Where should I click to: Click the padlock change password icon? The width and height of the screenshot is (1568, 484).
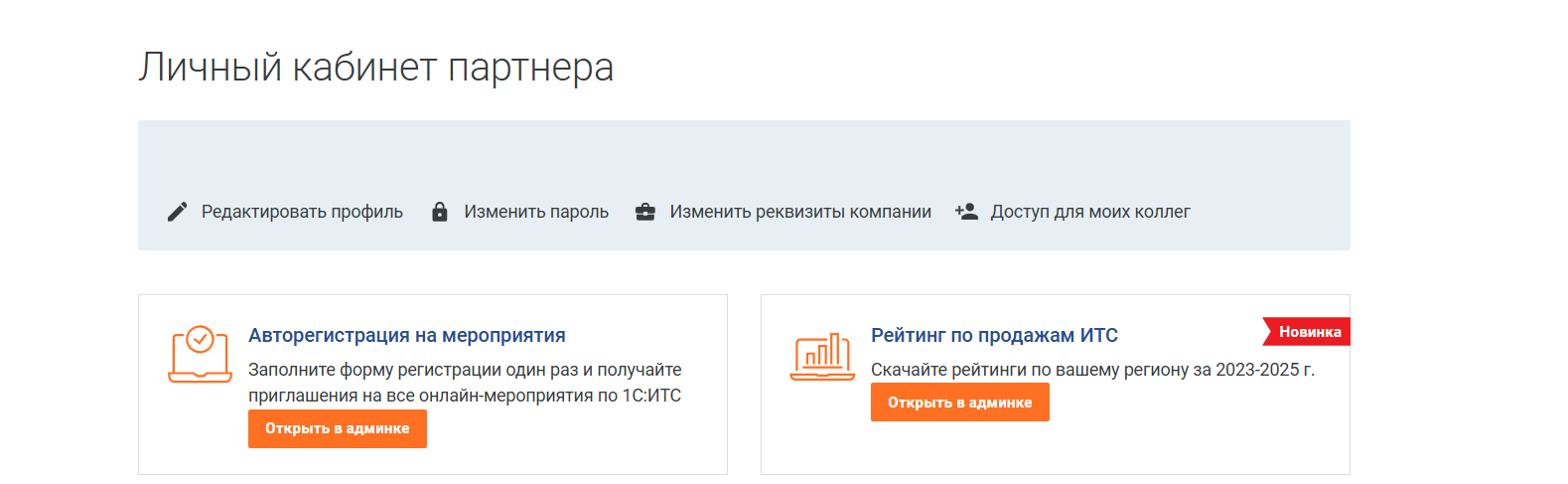(x=439, y=212)
